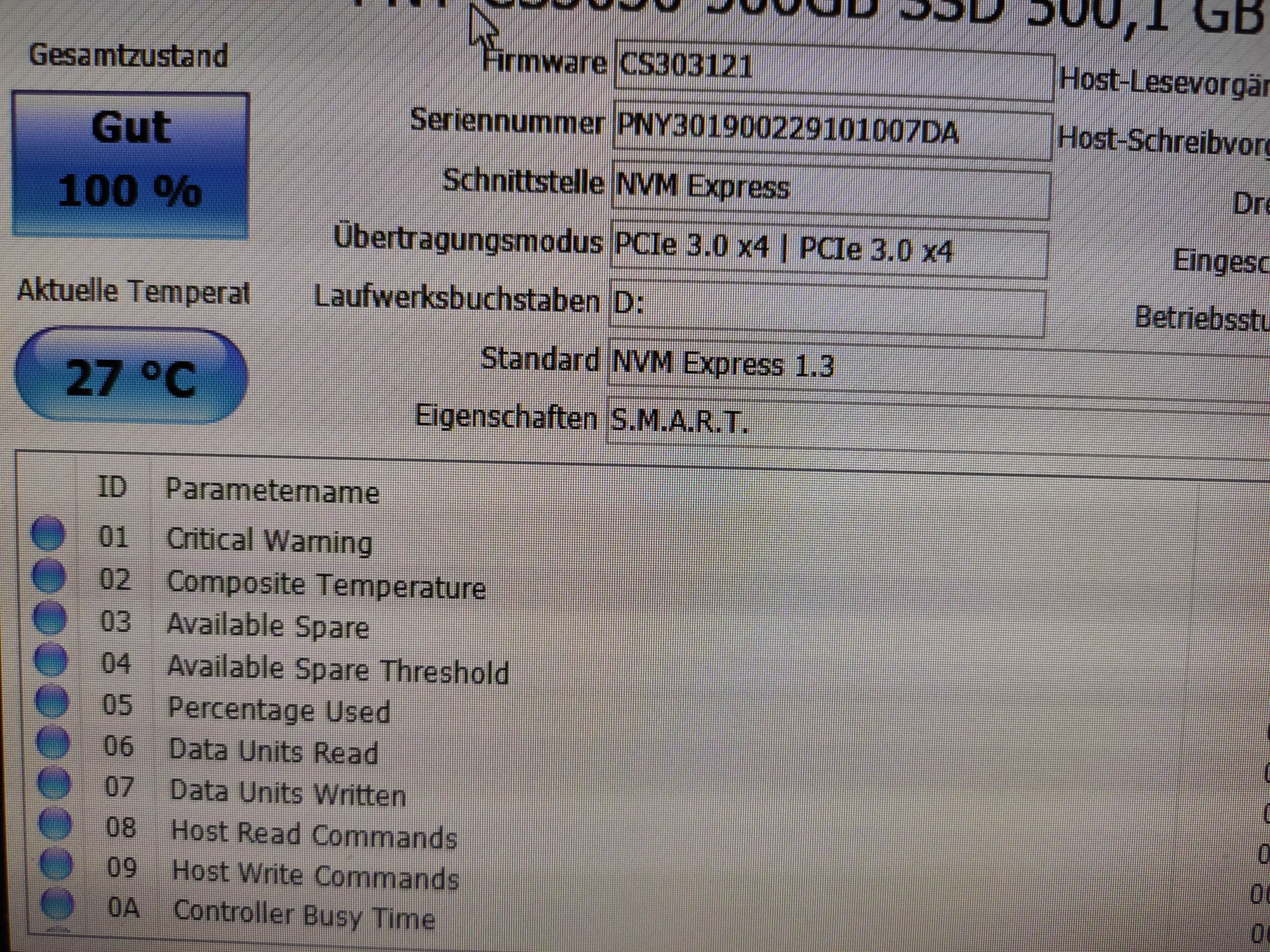This screenshot has height=952, width=1270.
Task: Click the ID column header
Action: pyautogui.click(x=112, y=487)
